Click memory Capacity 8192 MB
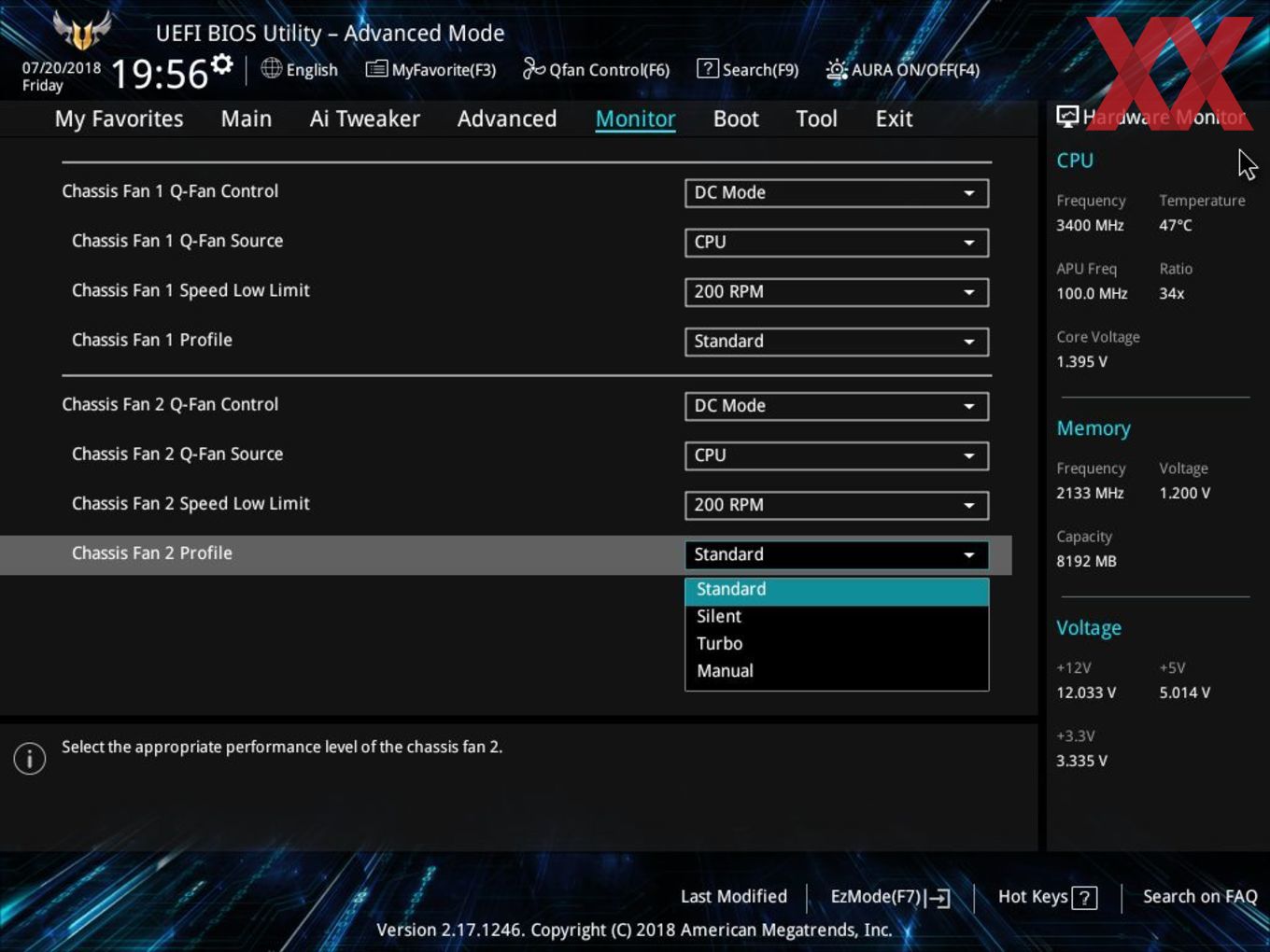Image resolution: width=1270 pixels, height=952 pixels. coord(1086,562)
